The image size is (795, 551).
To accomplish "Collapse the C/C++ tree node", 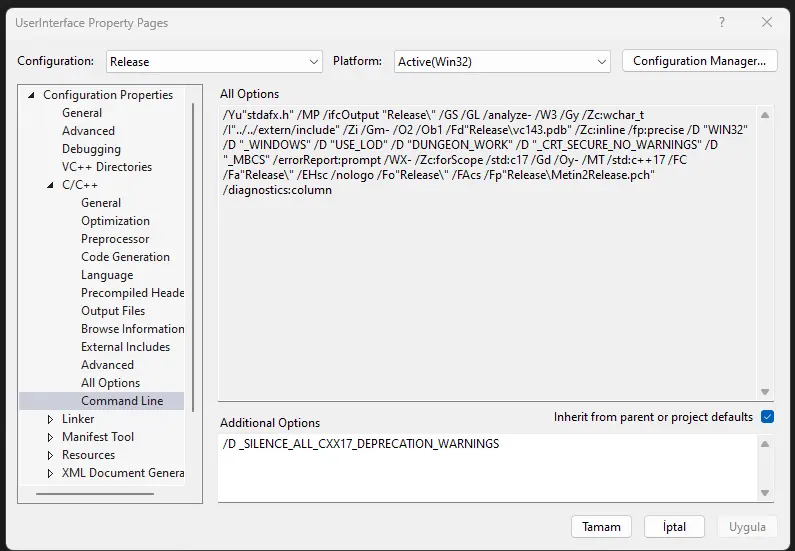I will (x=51, y=185).
